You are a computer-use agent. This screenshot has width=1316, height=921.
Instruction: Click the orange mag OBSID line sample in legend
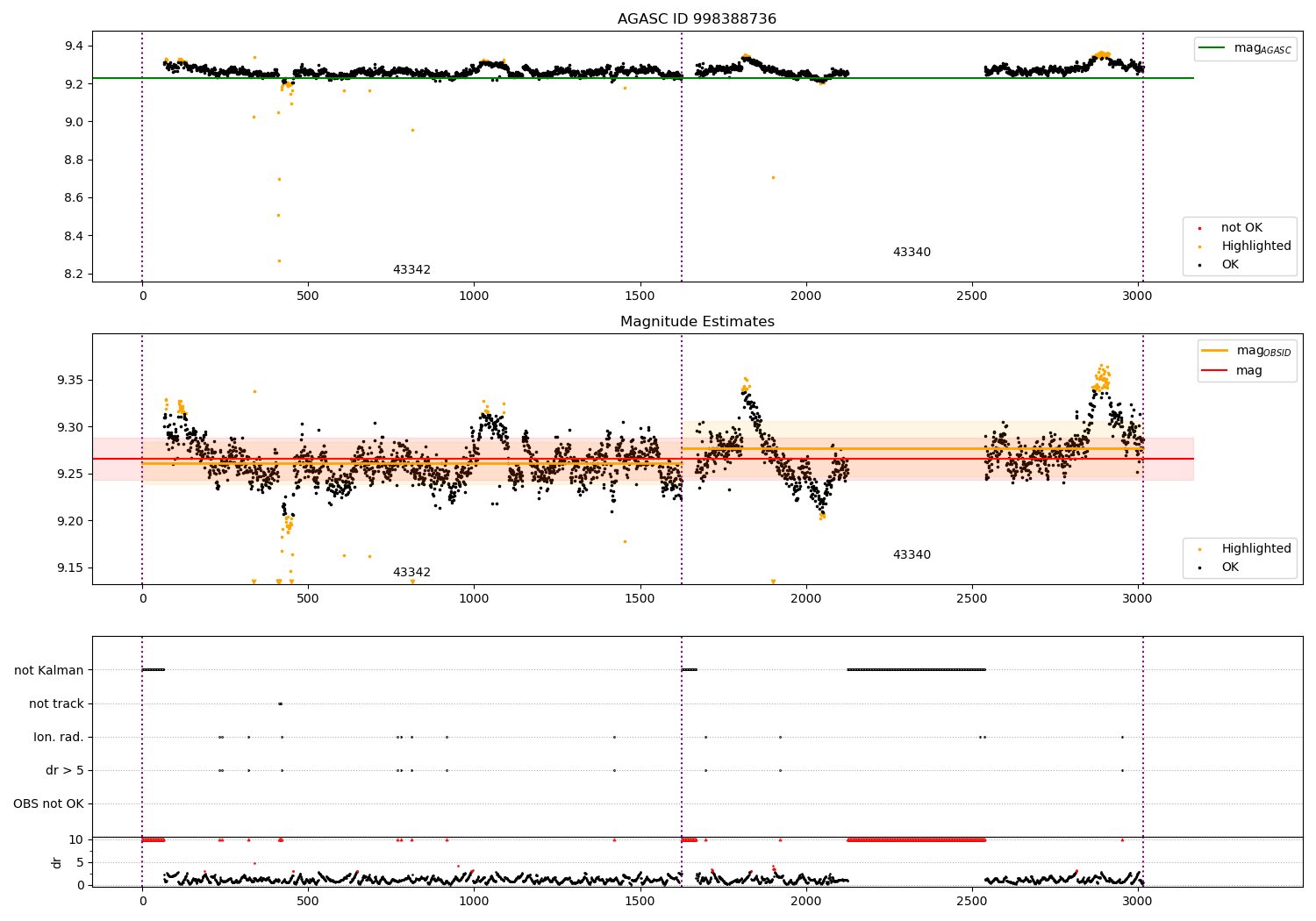[1215, 351]
